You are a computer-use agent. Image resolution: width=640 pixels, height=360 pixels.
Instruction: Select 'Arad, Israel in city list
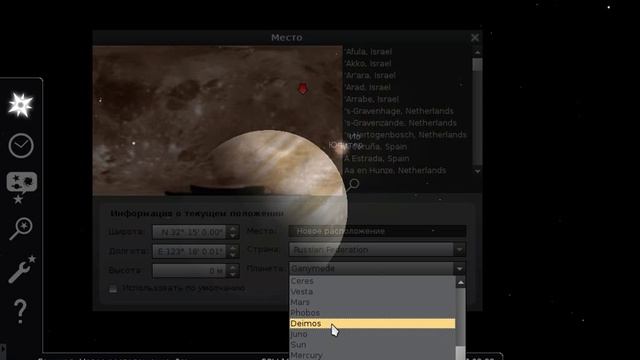(367, 87)
